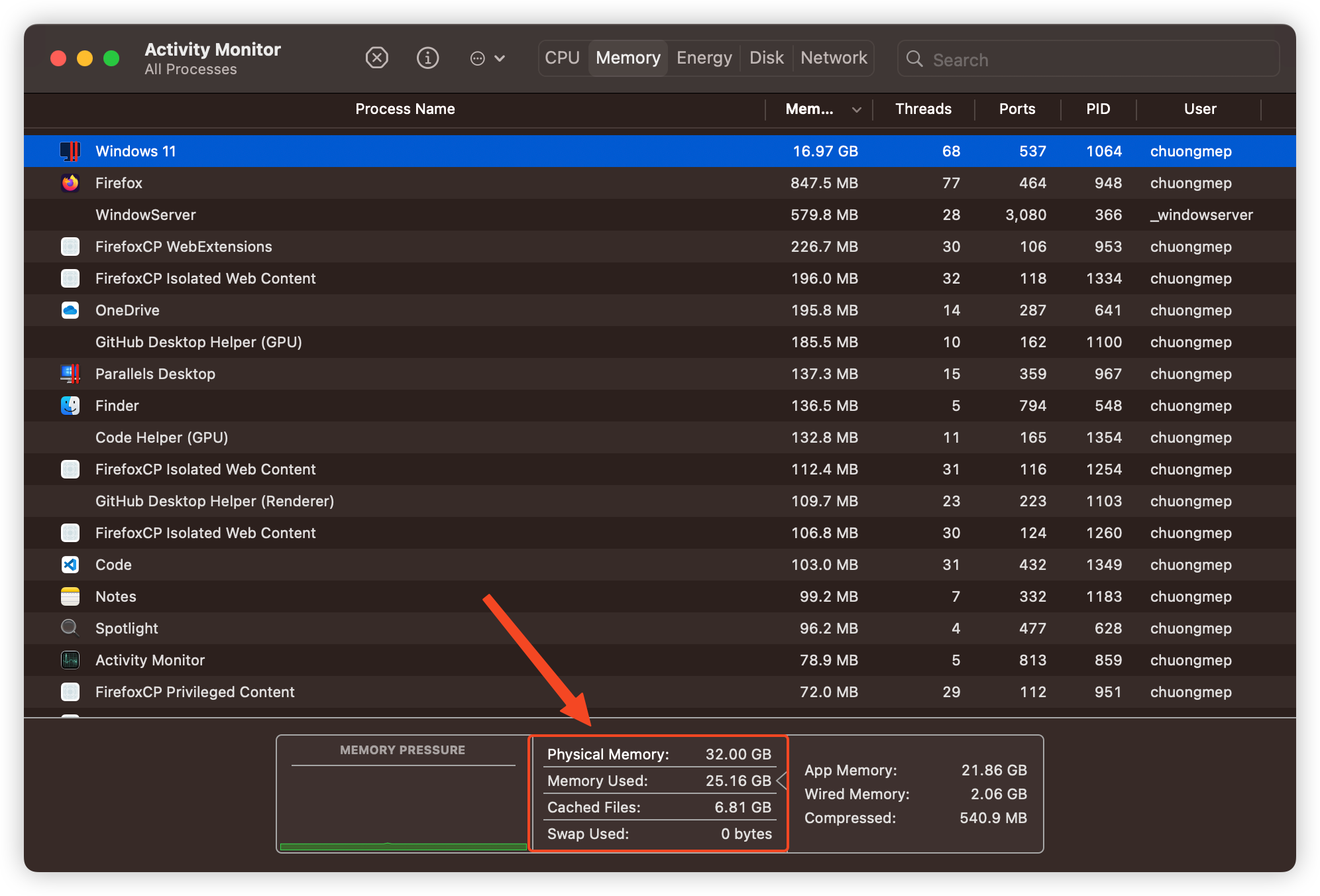Screen dimensions: 1320x896
Task: Open the Disk tab
Action: point(766,58)
